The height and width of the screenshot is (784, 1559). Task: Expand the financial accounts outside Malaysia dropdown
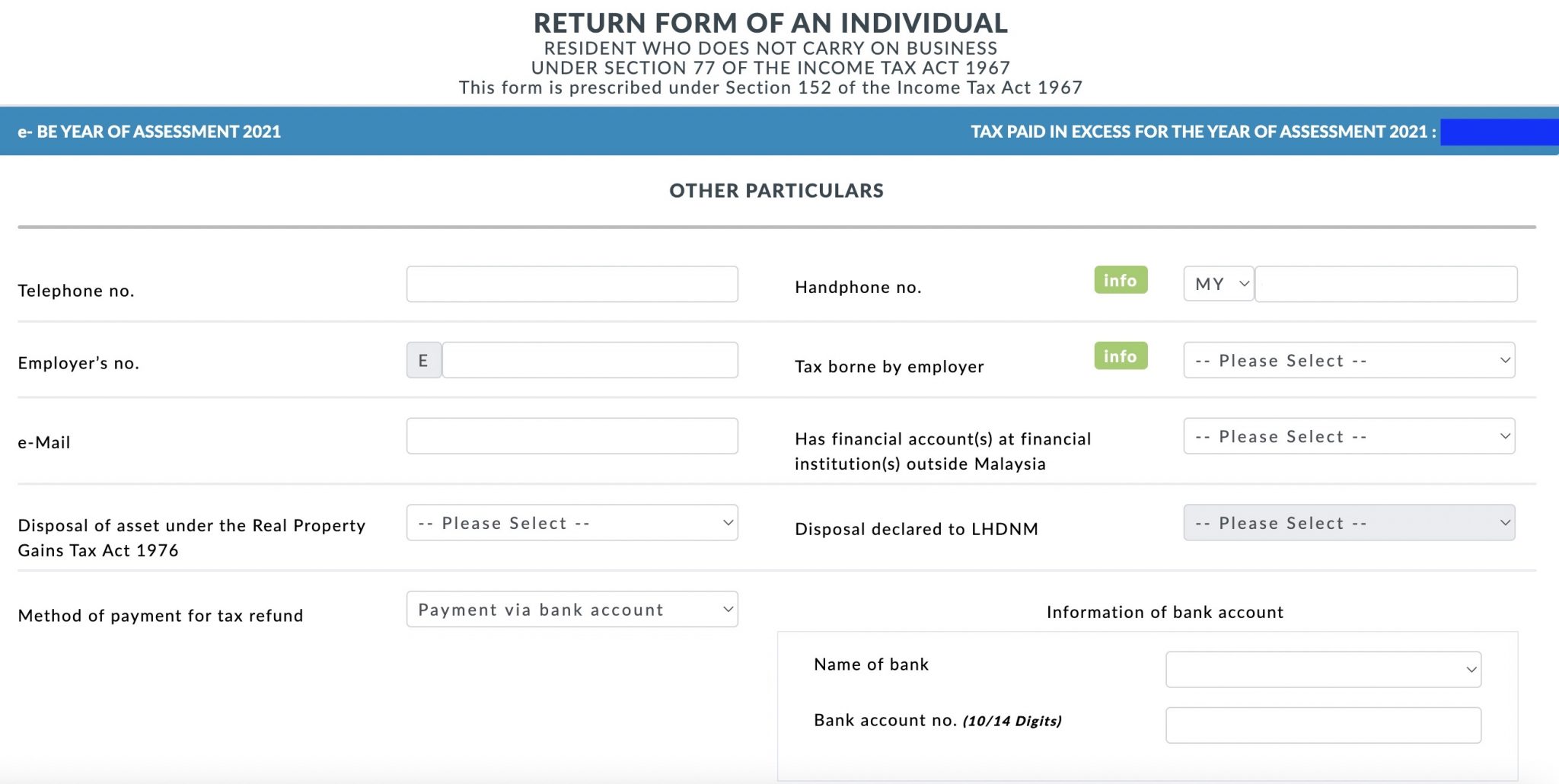pos(1349,435)
